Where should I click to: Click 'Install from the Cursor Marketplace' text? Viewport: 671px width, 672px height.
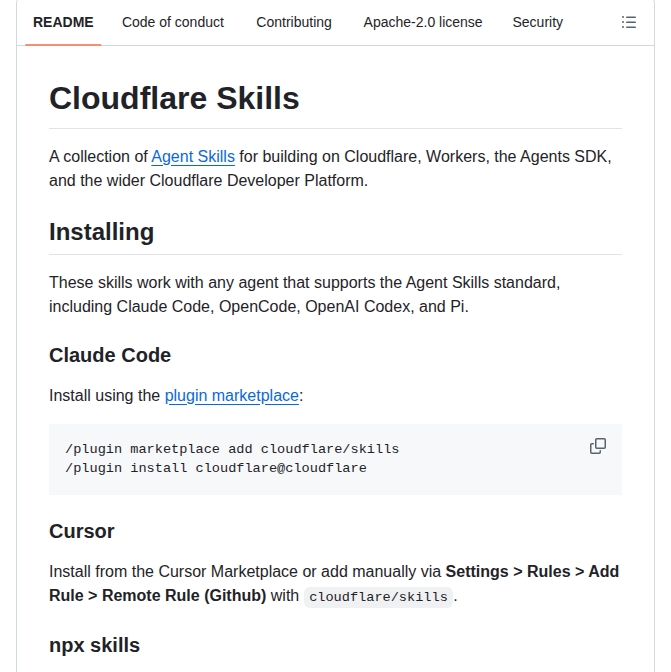[x=174, y=571]
